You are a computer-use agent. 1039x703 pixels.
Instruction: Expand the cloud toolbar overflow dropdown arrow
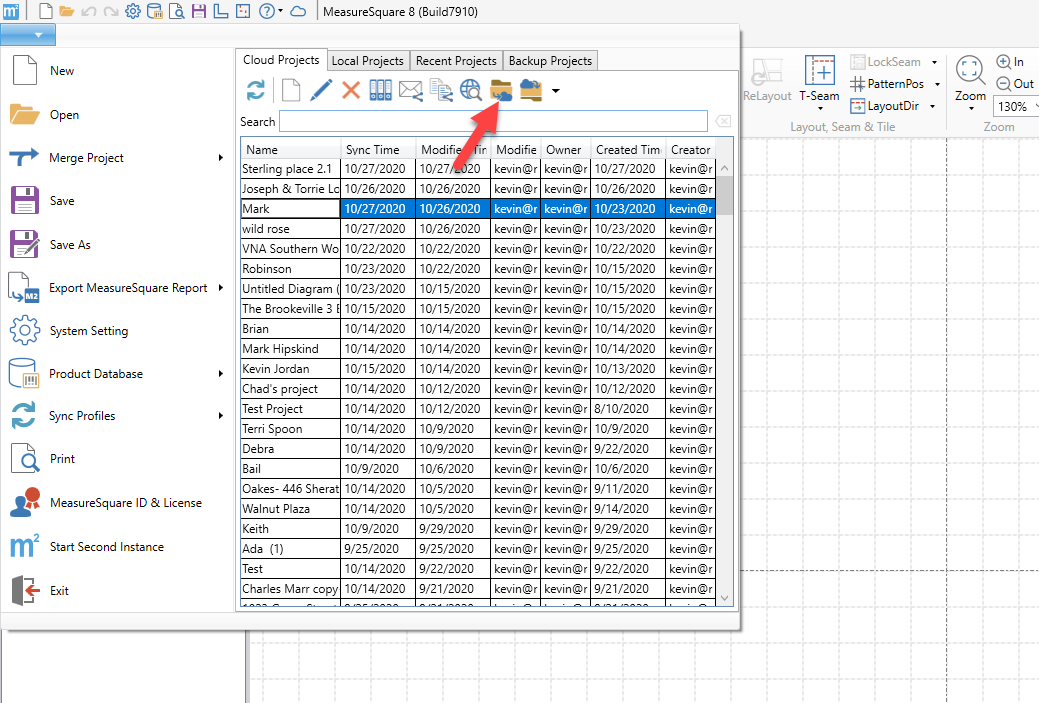[555, 91]
